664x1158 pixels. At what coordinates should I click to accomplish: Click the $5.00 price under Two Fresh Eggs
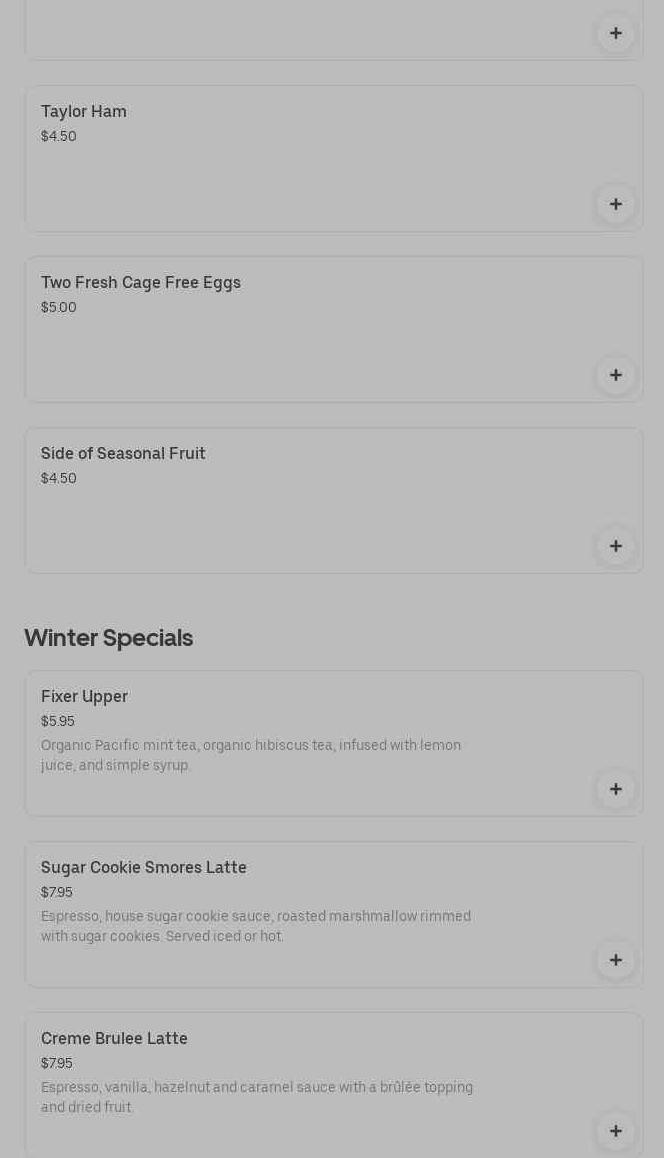tap(59, 307)
